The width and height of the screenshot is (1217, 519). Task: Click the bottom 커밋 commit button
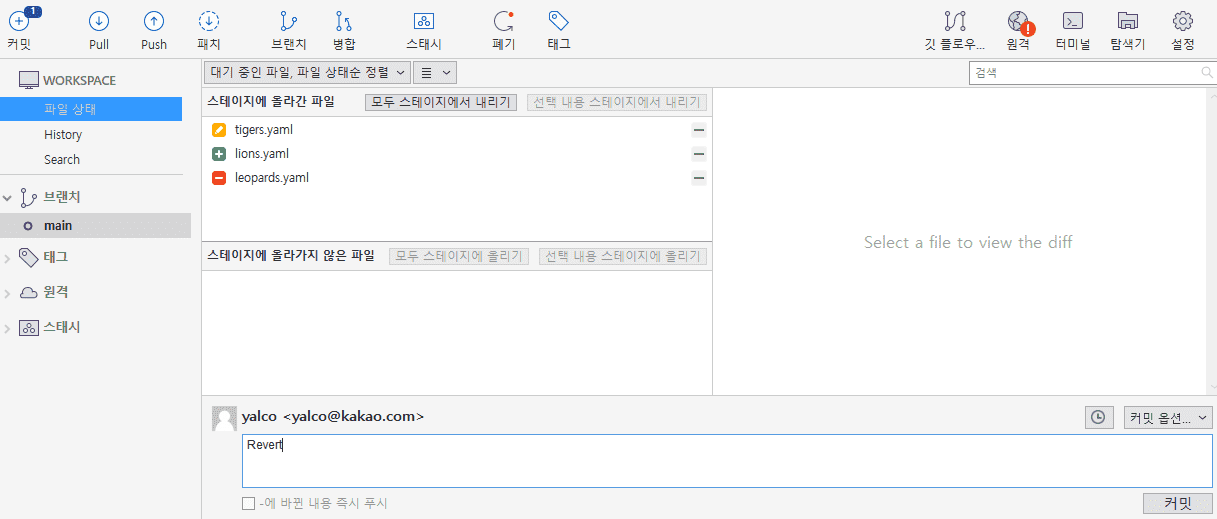(1178, 503)
